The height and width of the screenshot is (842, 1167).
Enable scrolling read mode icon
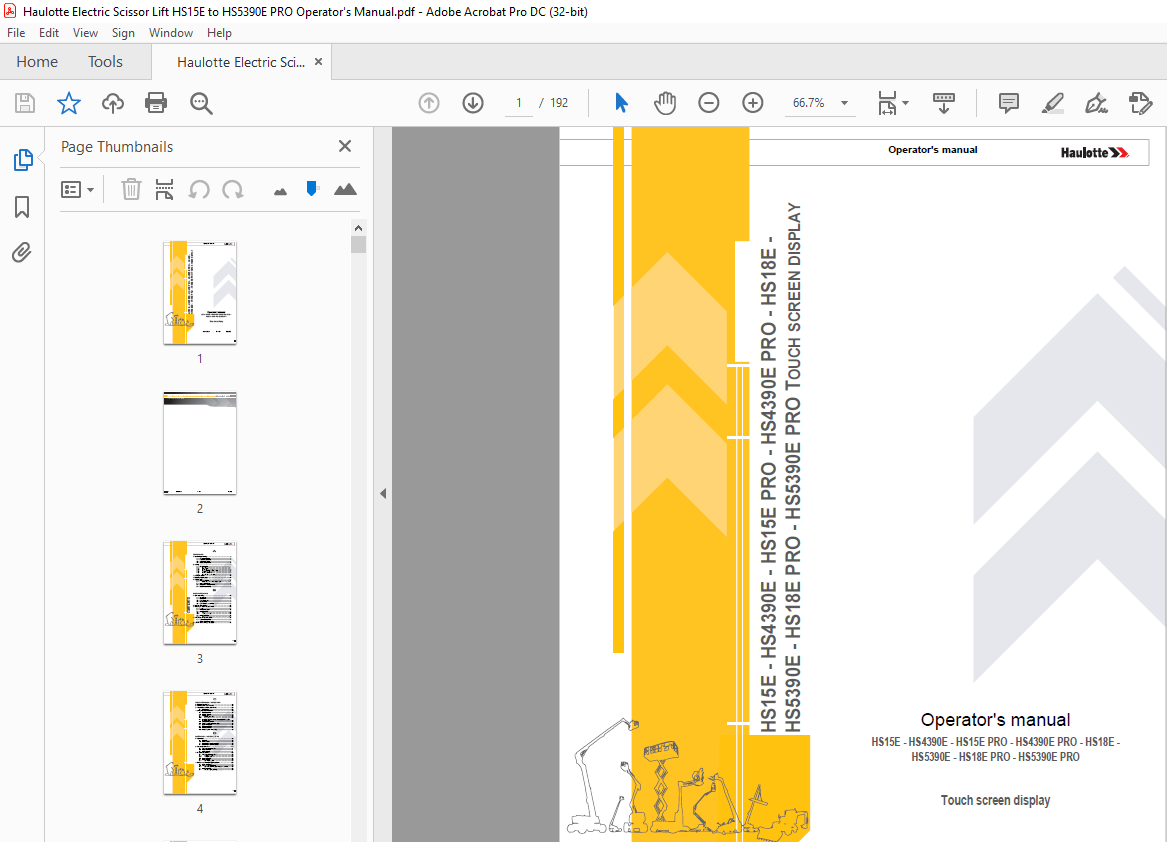point(944,103)
